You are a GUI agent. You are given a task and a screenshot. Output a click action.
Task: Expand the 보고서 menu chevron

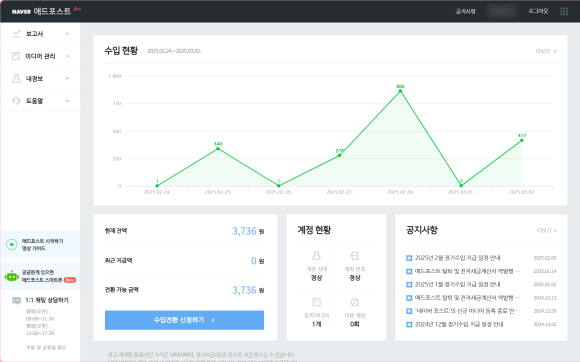click(x=67, y=34)
